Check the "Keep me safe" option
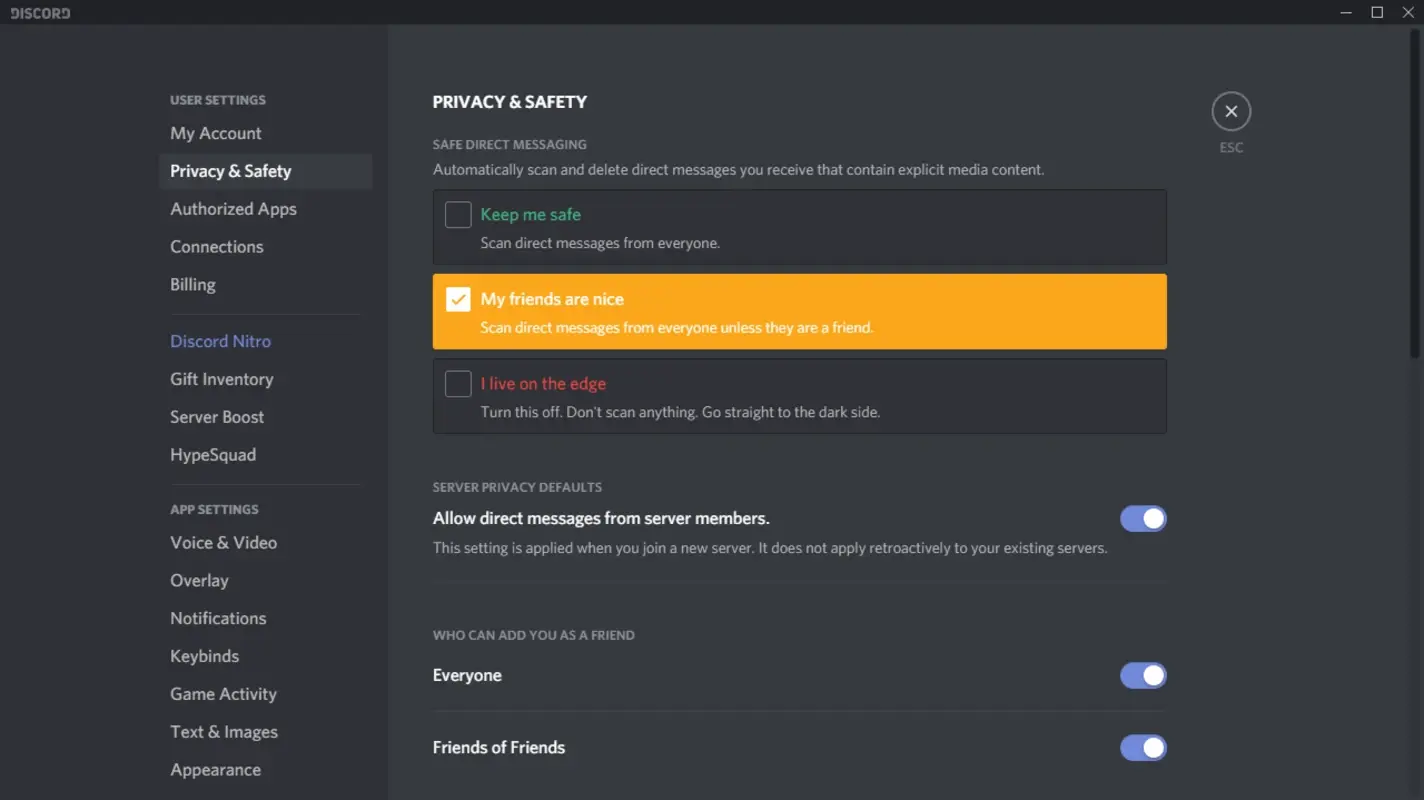This screenshot has width=1424, height=800. click(458, 214)
